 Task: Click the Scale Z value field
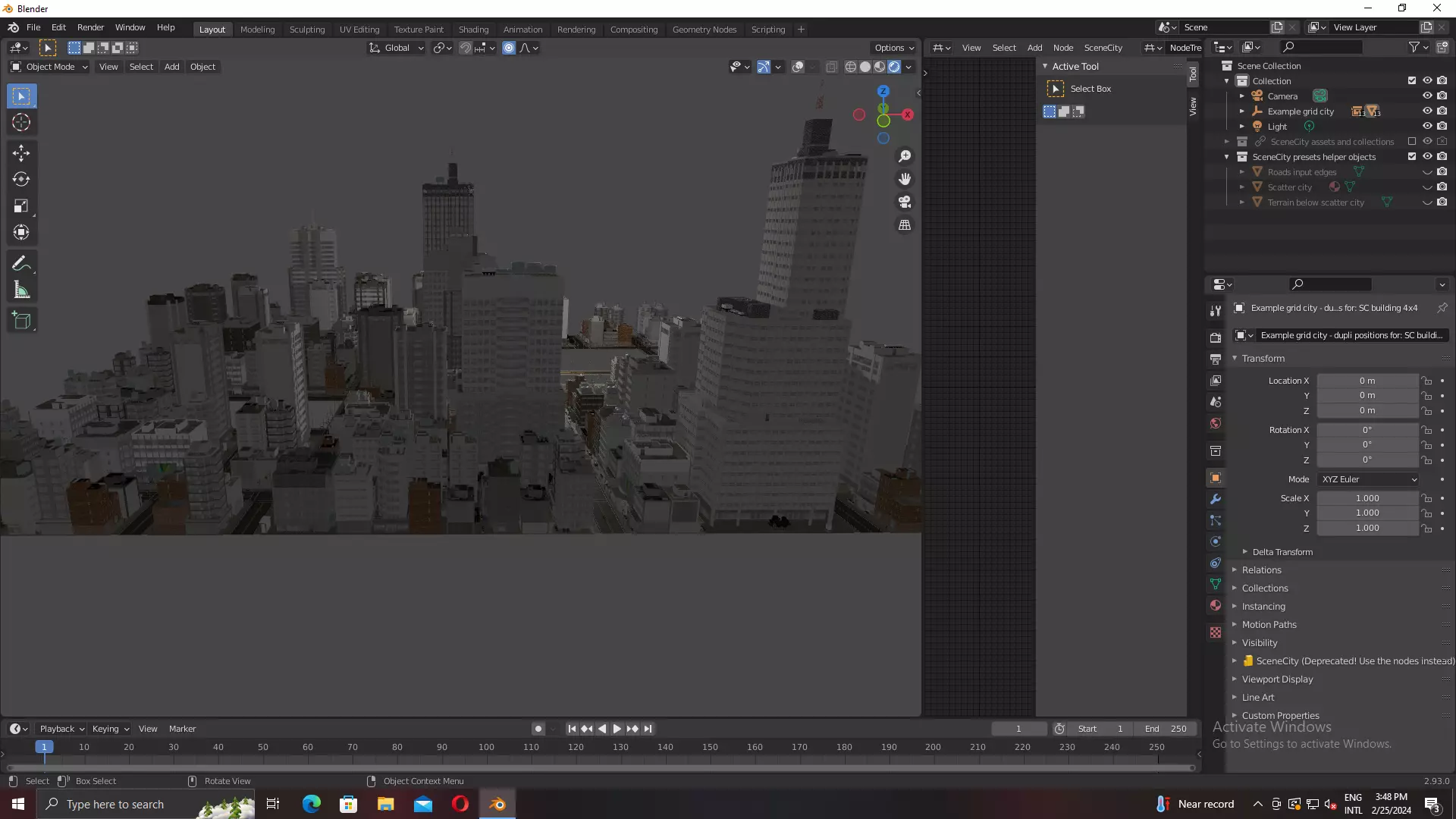point(1367,528)
